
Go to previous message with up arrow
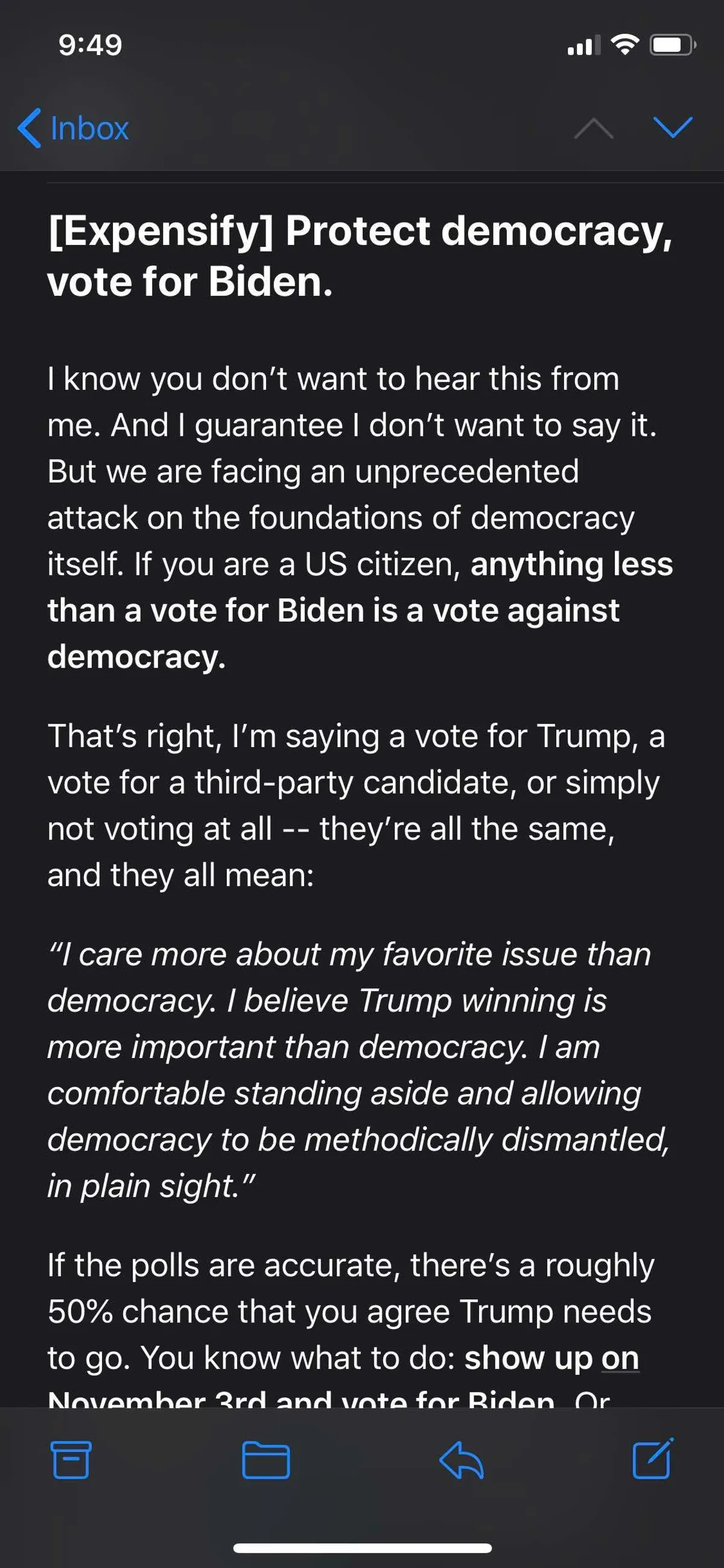593,129
